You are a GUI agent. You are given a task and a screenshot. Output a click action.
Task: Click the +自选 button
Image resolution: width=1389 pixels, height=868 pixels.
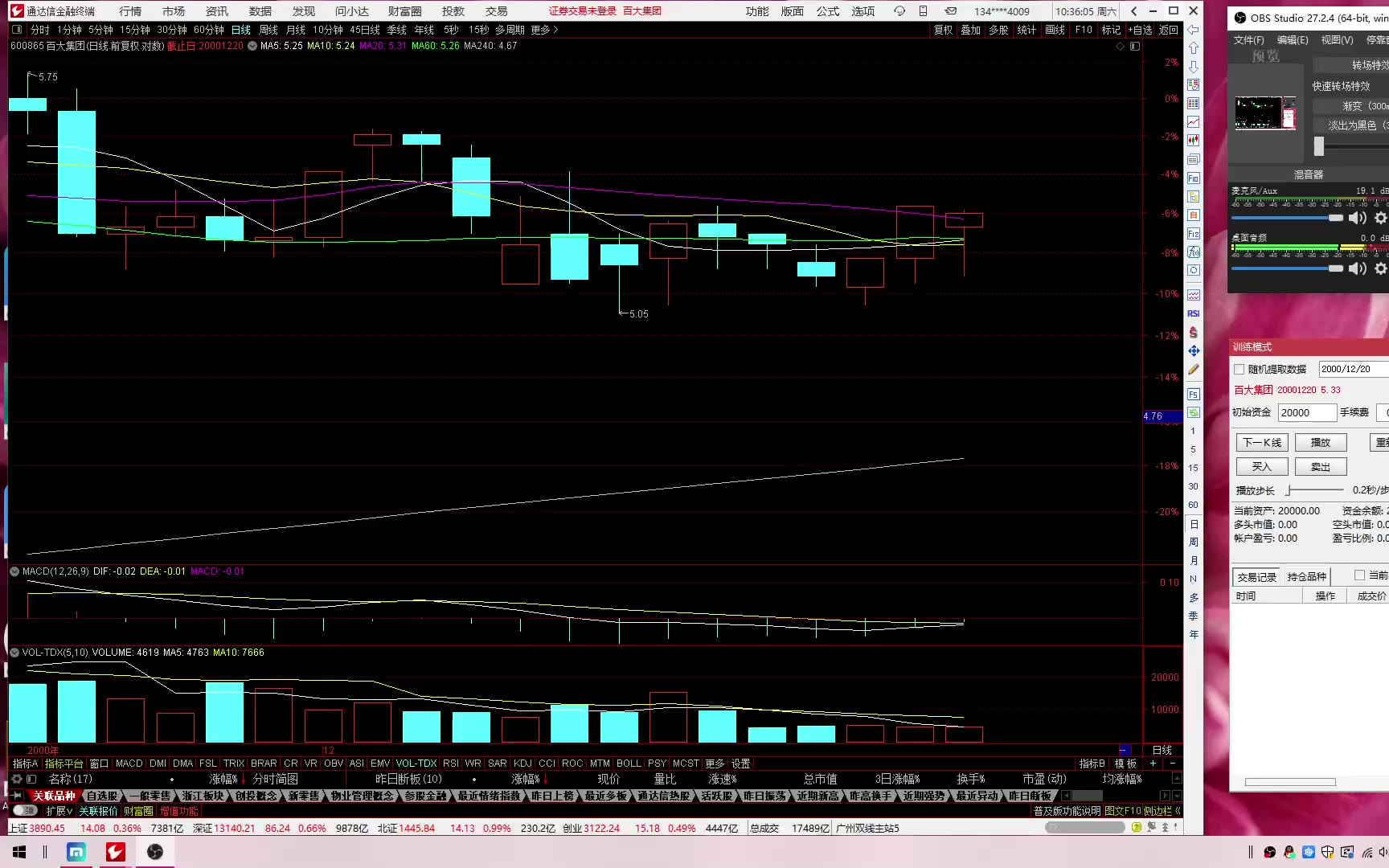[x=1140, y=30]
